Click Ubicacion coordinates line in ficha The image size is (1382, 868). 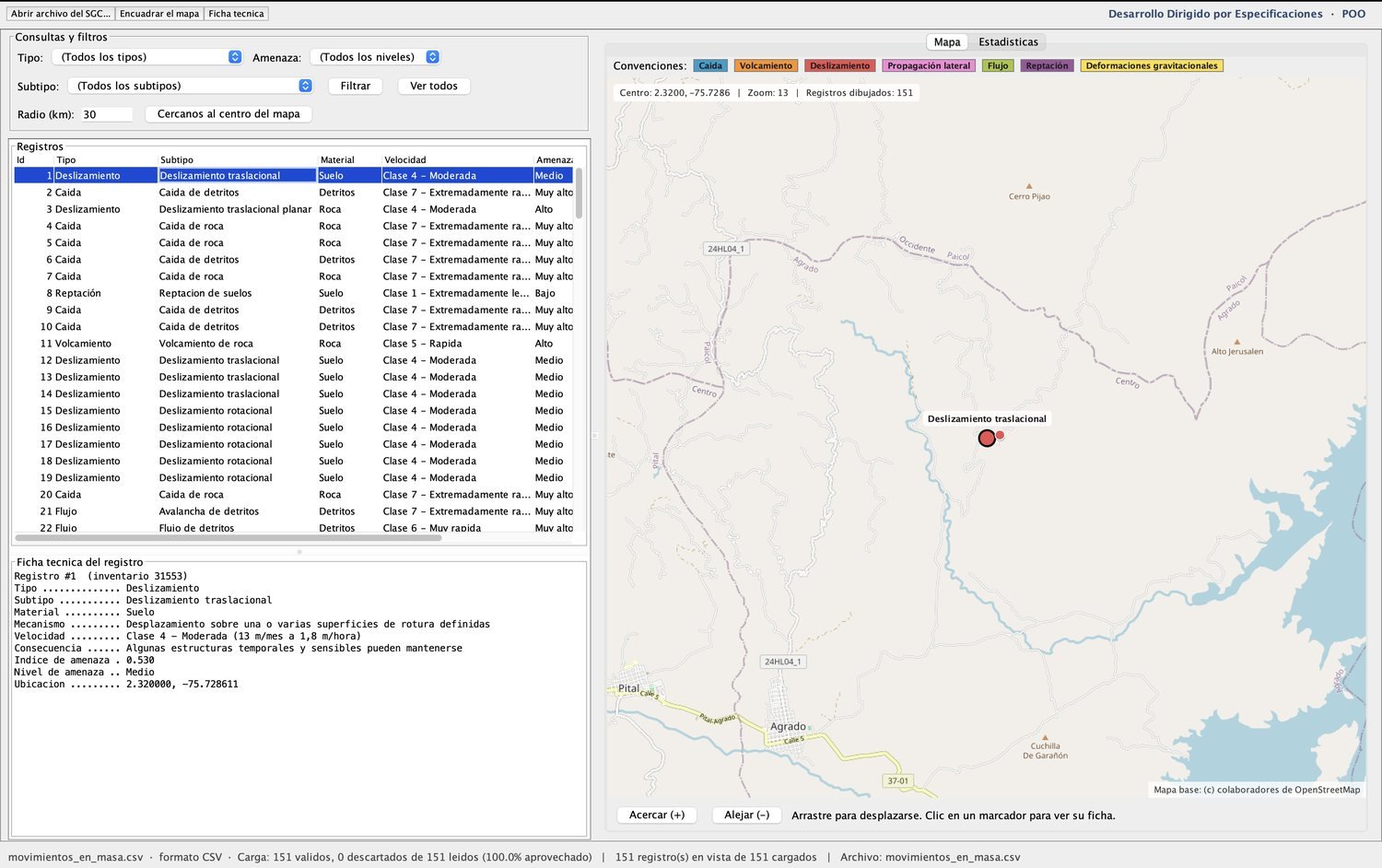(x=126, y=685)
